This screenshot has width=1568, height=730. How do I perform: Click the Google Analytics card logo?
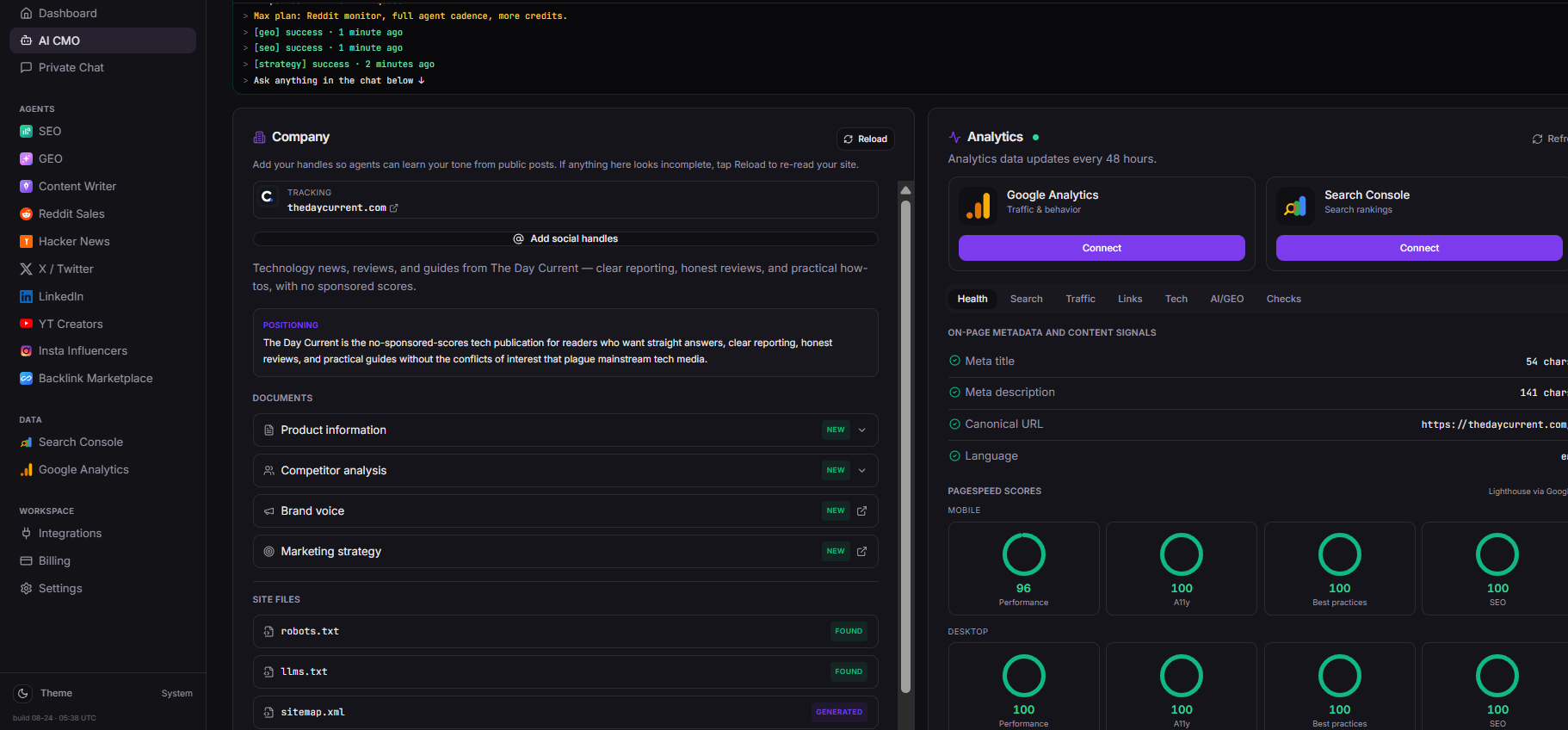[x=978, y=207]
